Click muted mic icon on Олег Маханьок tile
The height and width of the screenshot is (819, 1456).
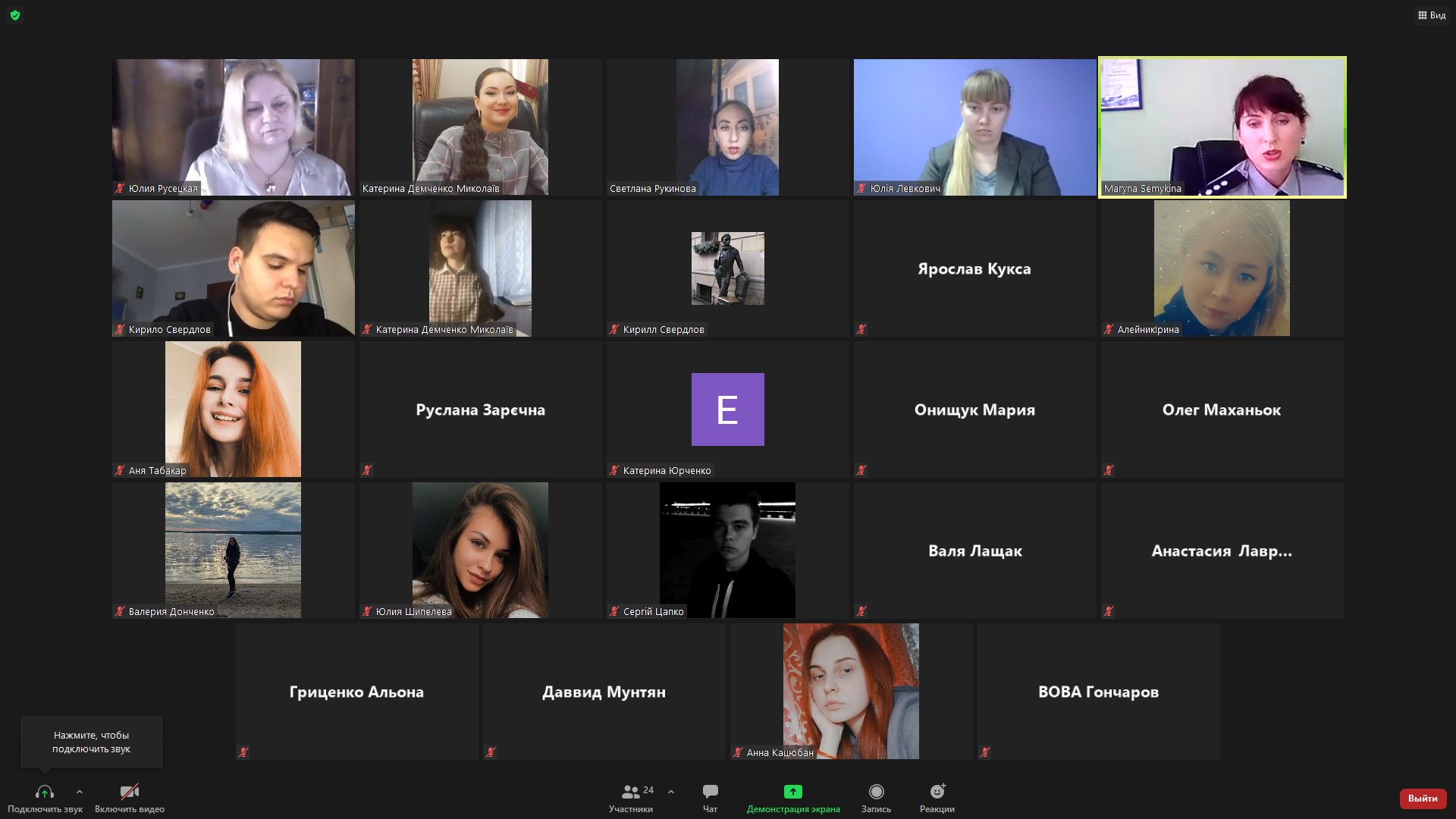tap(1109, 470)
